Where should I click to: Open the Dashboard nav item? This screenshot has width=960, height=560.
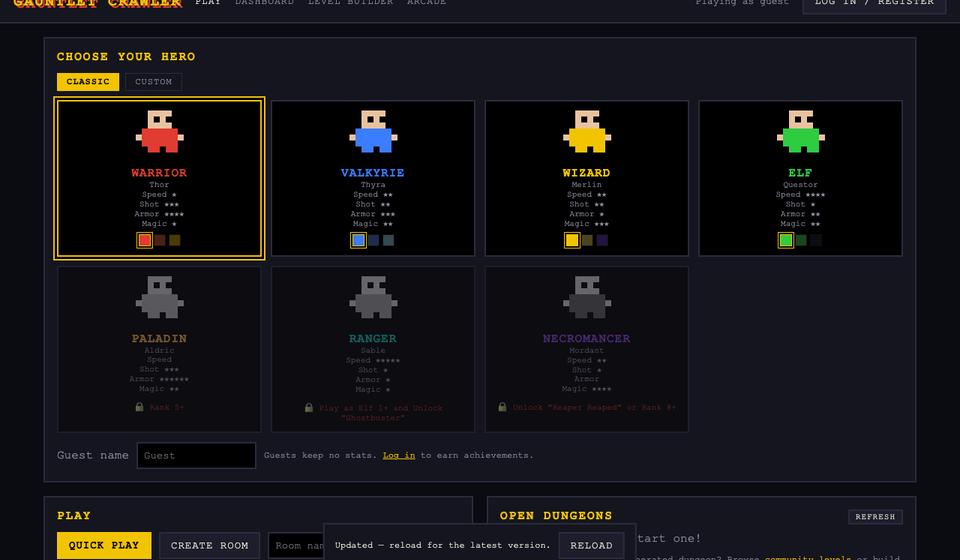(x=264, y=2)
